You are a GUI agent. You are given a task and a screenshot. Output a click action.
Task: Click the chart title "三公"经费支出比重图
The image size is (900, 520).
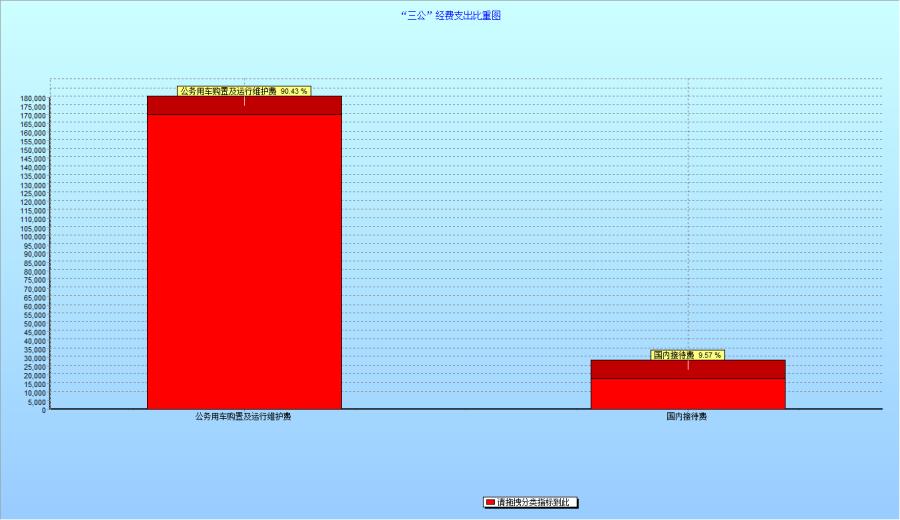[x=449, y=16]
